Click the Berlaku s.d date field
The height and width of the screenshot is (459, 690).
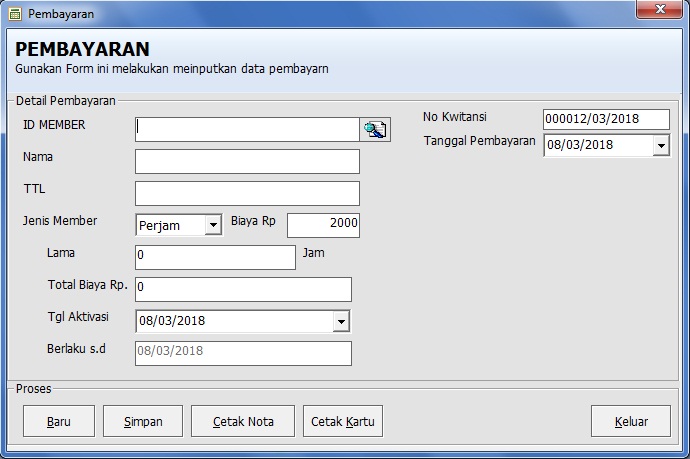(243, 353)
